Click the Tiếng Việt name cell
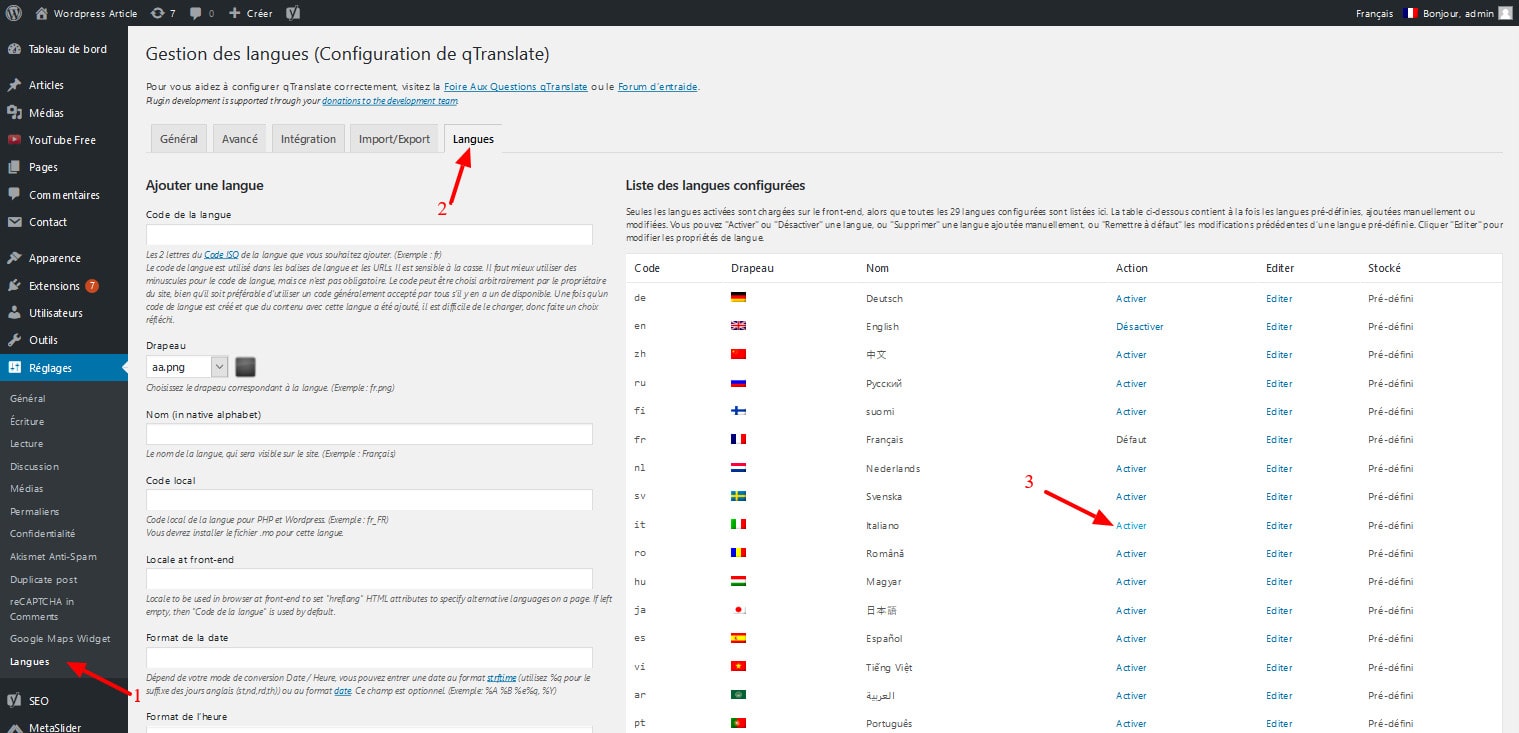The width and height of the screenshot is (1519, 733). (x=889, y=668)
